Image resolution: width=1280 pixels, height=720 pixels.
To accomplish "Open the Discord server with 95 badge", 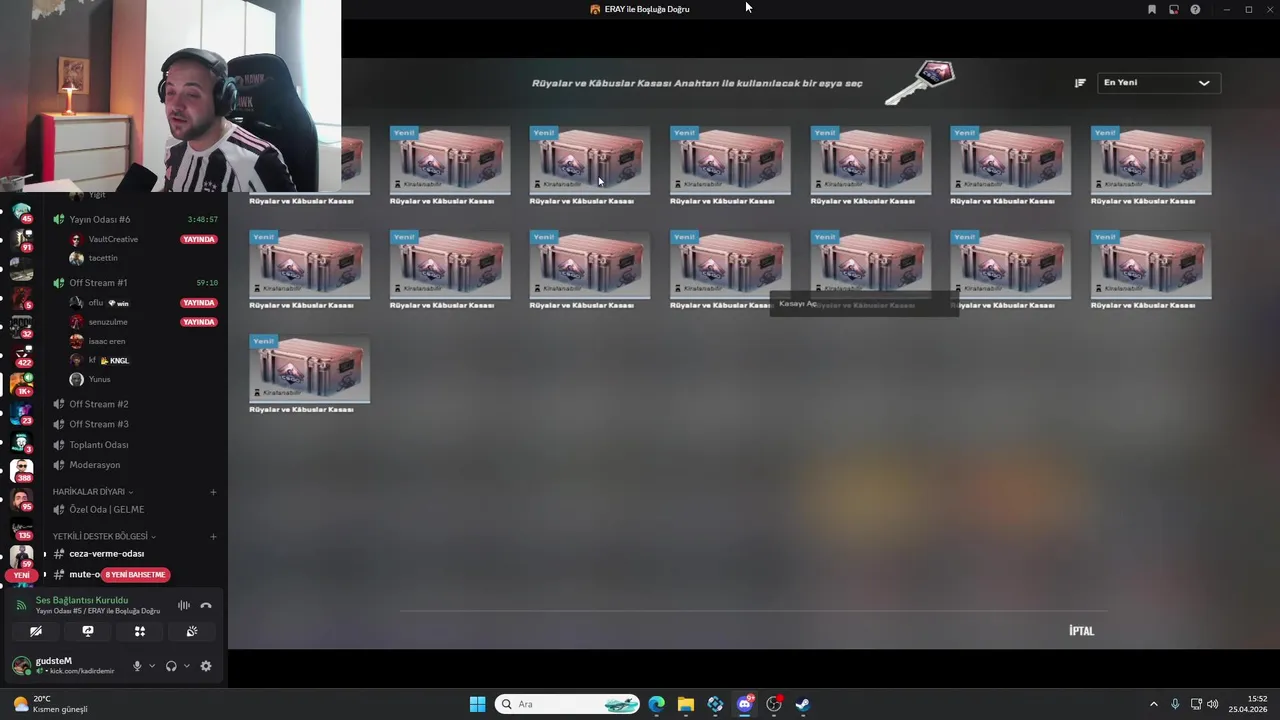I will (x=22, y=498).
